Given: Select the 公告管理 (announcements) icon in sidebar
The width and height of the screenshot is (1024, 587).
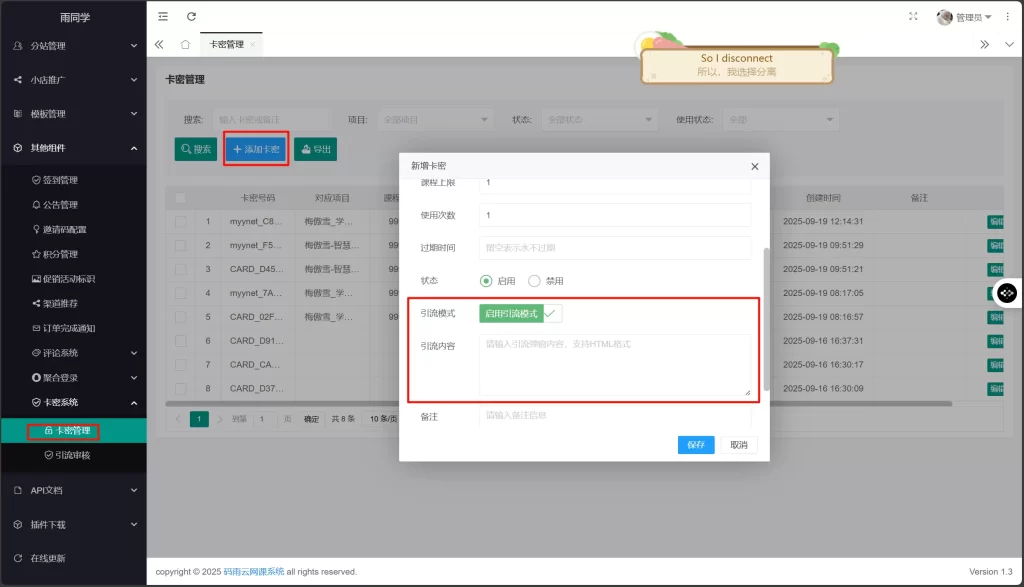Looking at the screenshot, I should (x=36, y=204).
